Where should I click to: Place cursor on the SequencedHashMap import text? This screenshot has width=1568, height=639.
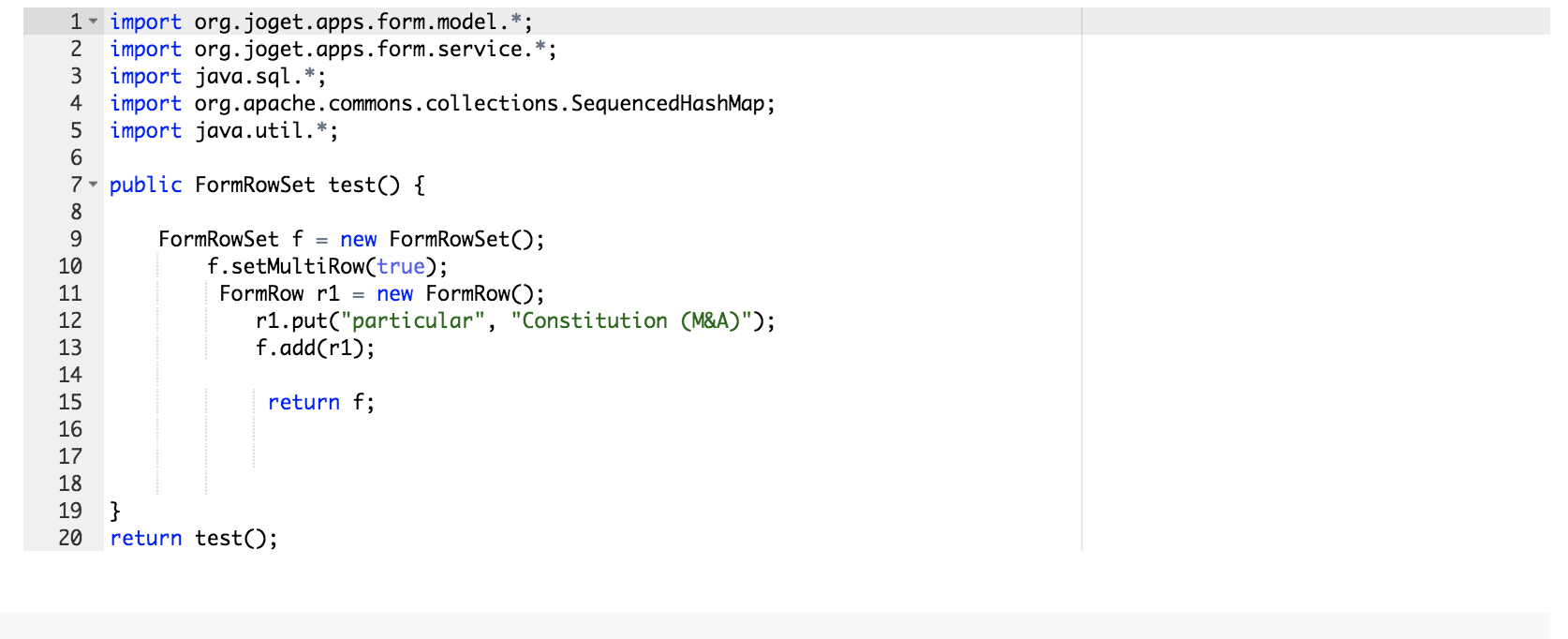(667, 103)
